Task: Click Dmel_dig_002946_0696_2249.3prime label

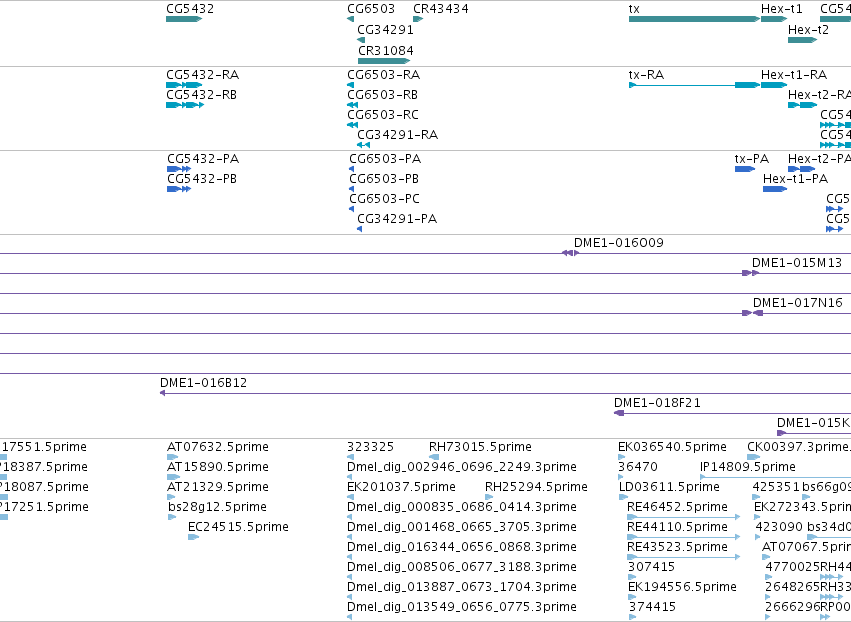Action: (462, 467)
